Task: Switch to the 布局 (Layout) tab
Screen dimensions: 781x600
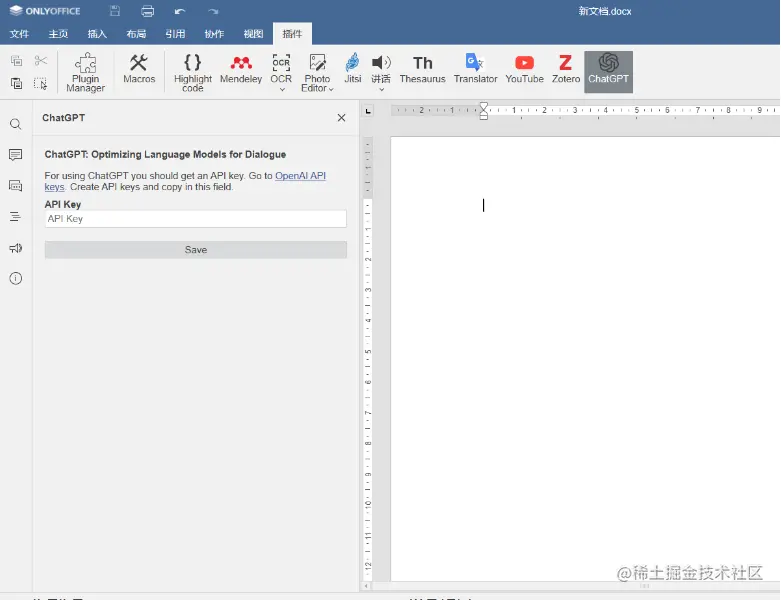Action: [136, 34]
